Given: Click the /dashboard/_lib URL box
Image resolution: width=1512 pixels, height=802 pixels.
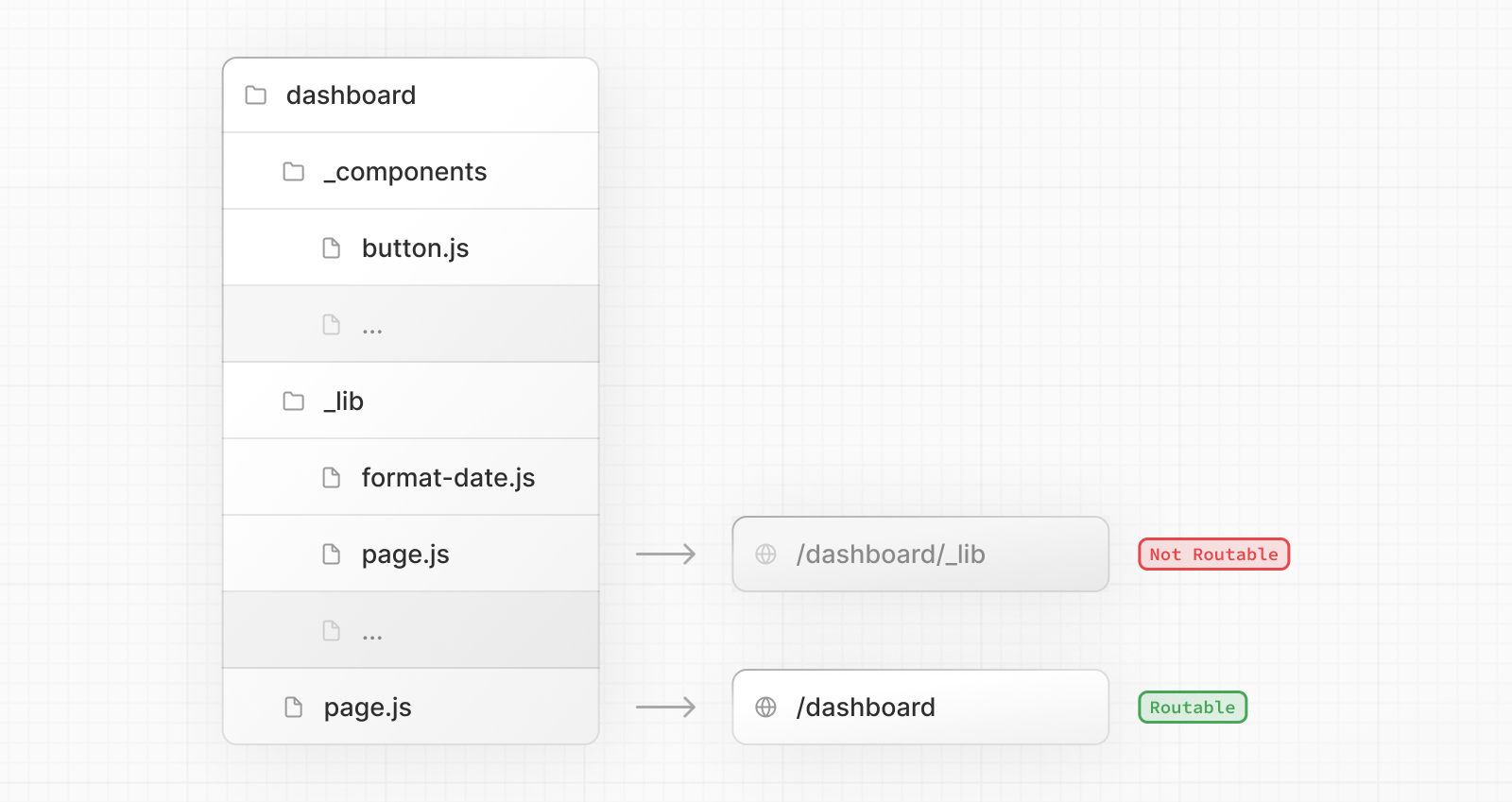Looking at the screenshot, I should pos(919,555).
